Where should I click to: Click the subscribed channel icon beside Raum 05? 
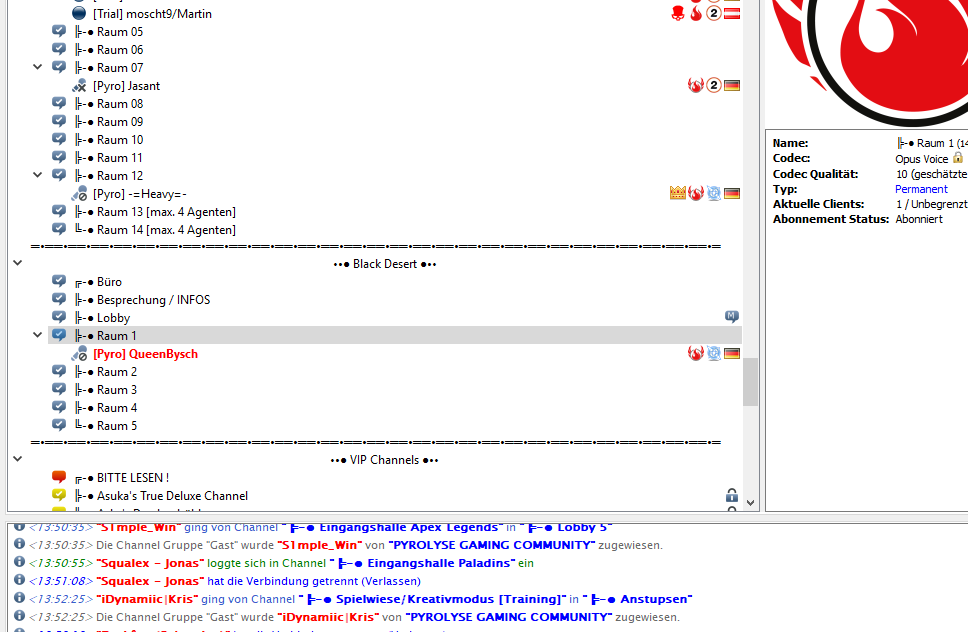(59, 31)
